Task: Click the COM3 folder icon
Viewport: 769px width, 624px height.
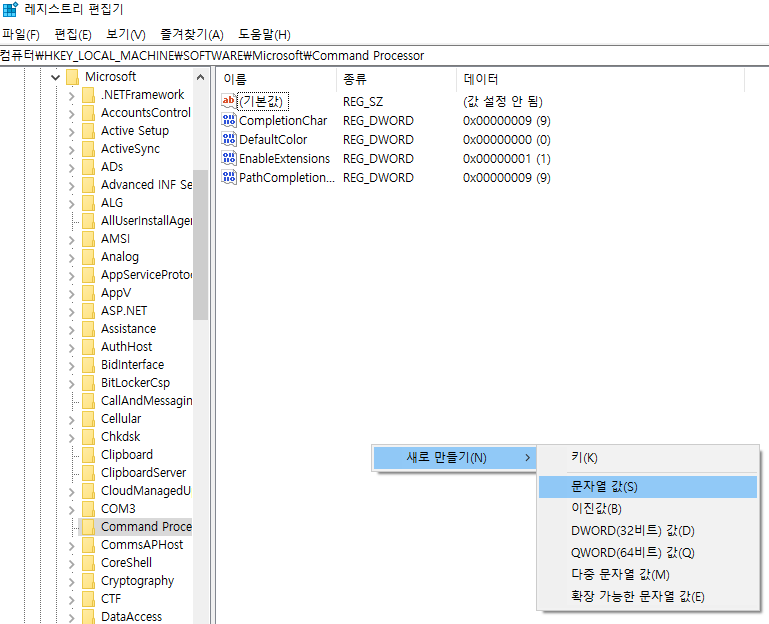Action: [x=88, y=509]
